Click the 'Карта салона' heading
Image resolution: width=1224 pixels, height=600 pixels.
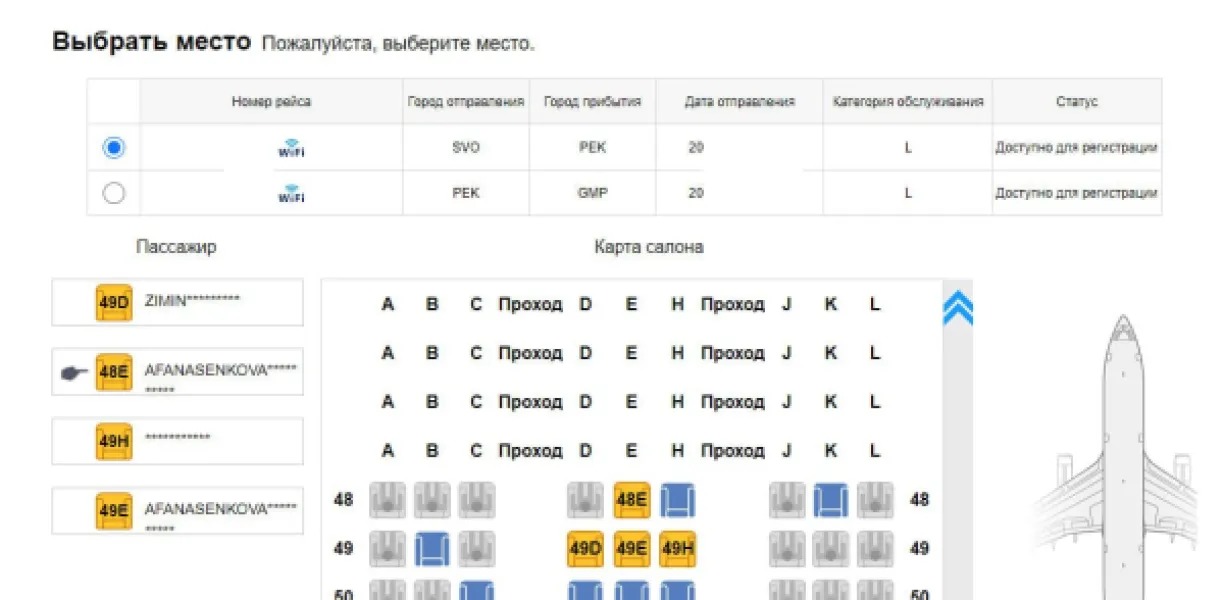(648, 247)
